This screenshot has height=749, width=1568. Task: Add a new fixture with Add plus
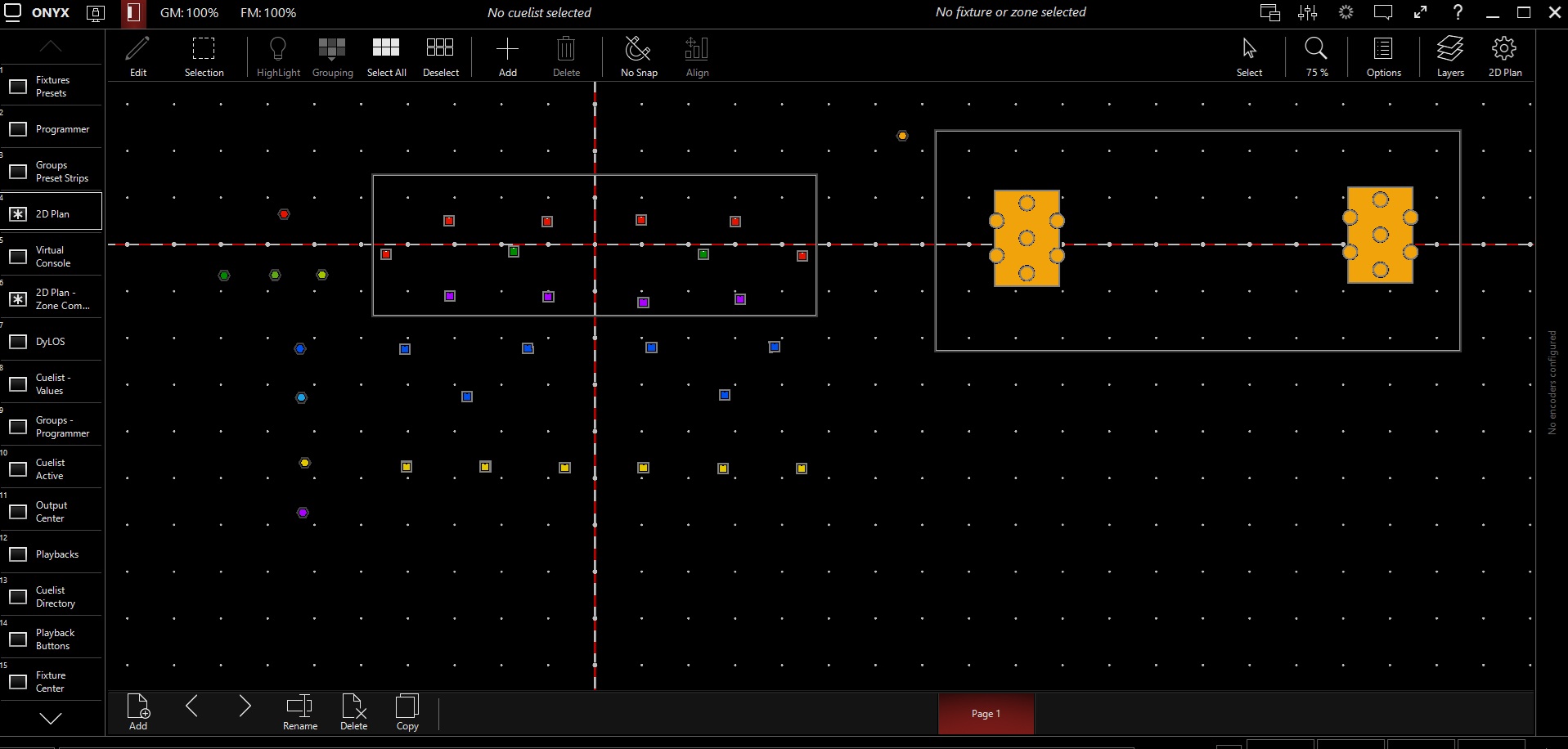pos(507,56)
